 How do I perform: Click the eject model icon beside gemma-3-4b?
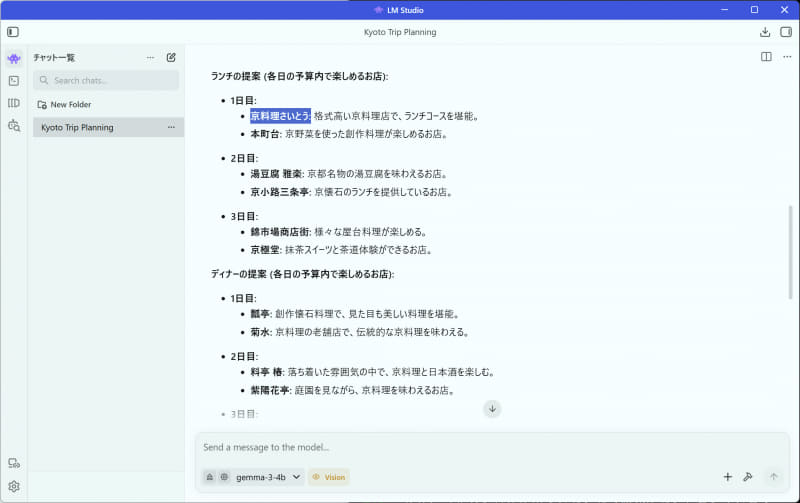[210, 477]
